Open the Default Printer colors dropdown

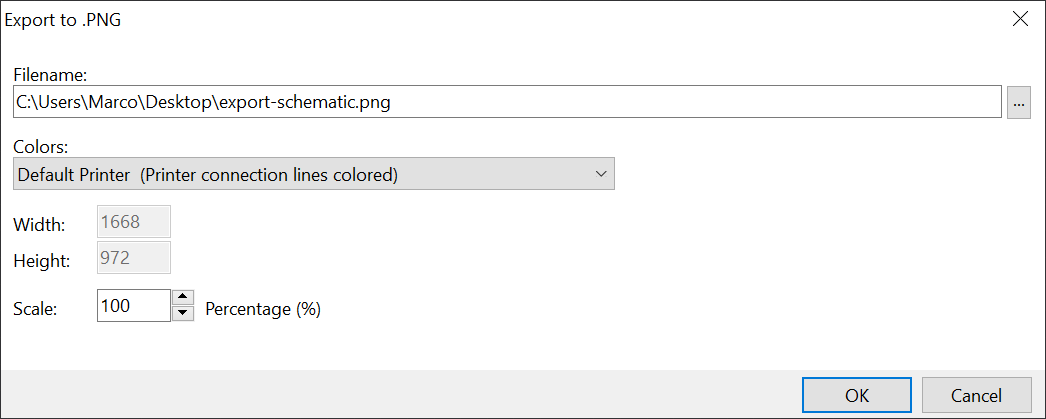click(x=314, y=174)
